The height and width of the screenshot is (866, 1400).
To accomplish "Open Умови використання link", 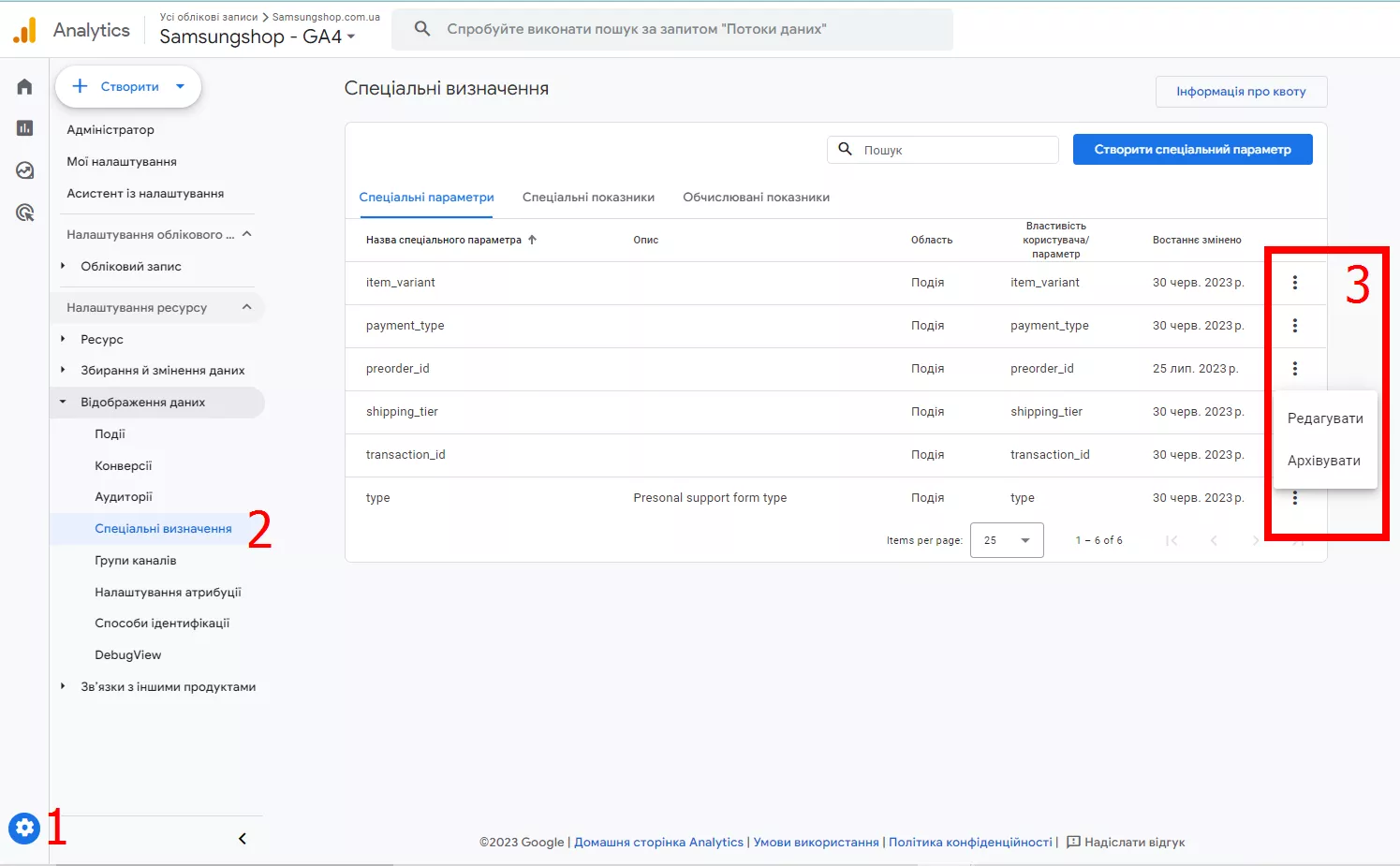I will (x=816, y=843).
